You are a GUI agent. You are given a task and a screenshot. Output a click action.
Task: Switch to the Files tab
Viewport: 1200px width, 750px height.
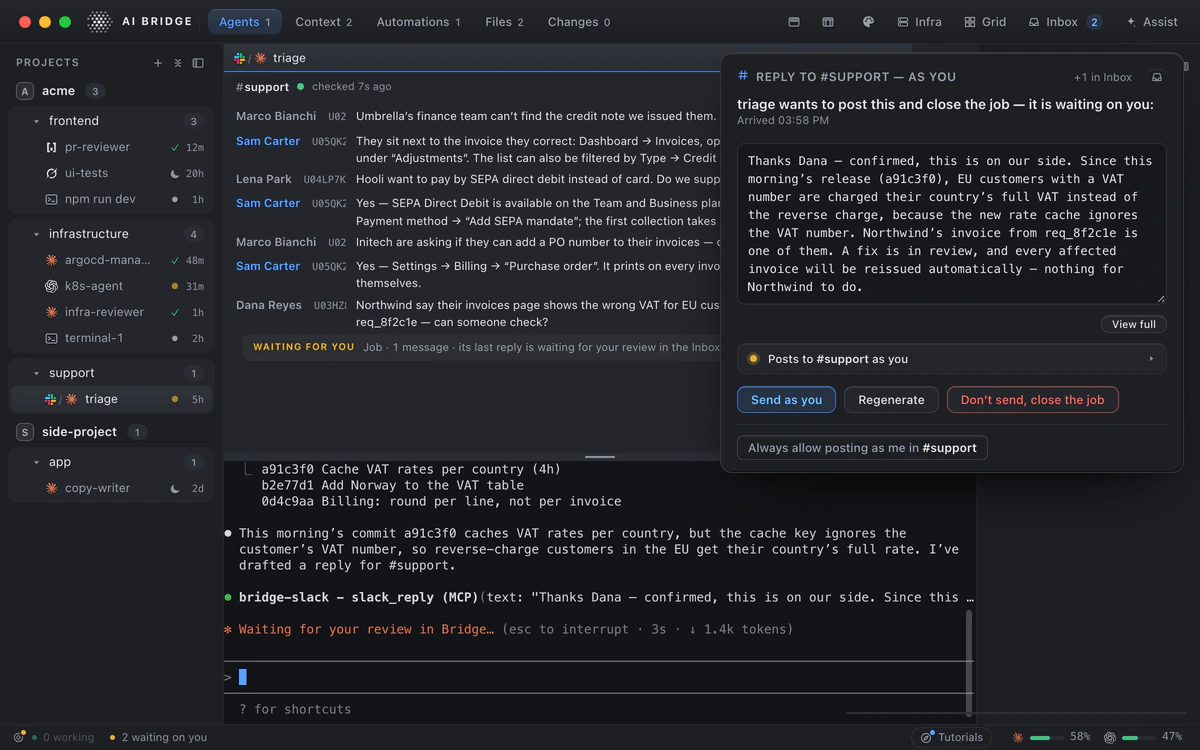point(504,22)
